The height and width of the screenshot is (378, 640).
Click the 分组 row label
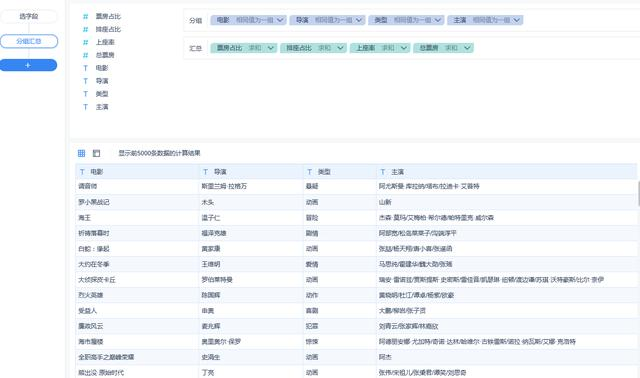(x=196, y=20)
